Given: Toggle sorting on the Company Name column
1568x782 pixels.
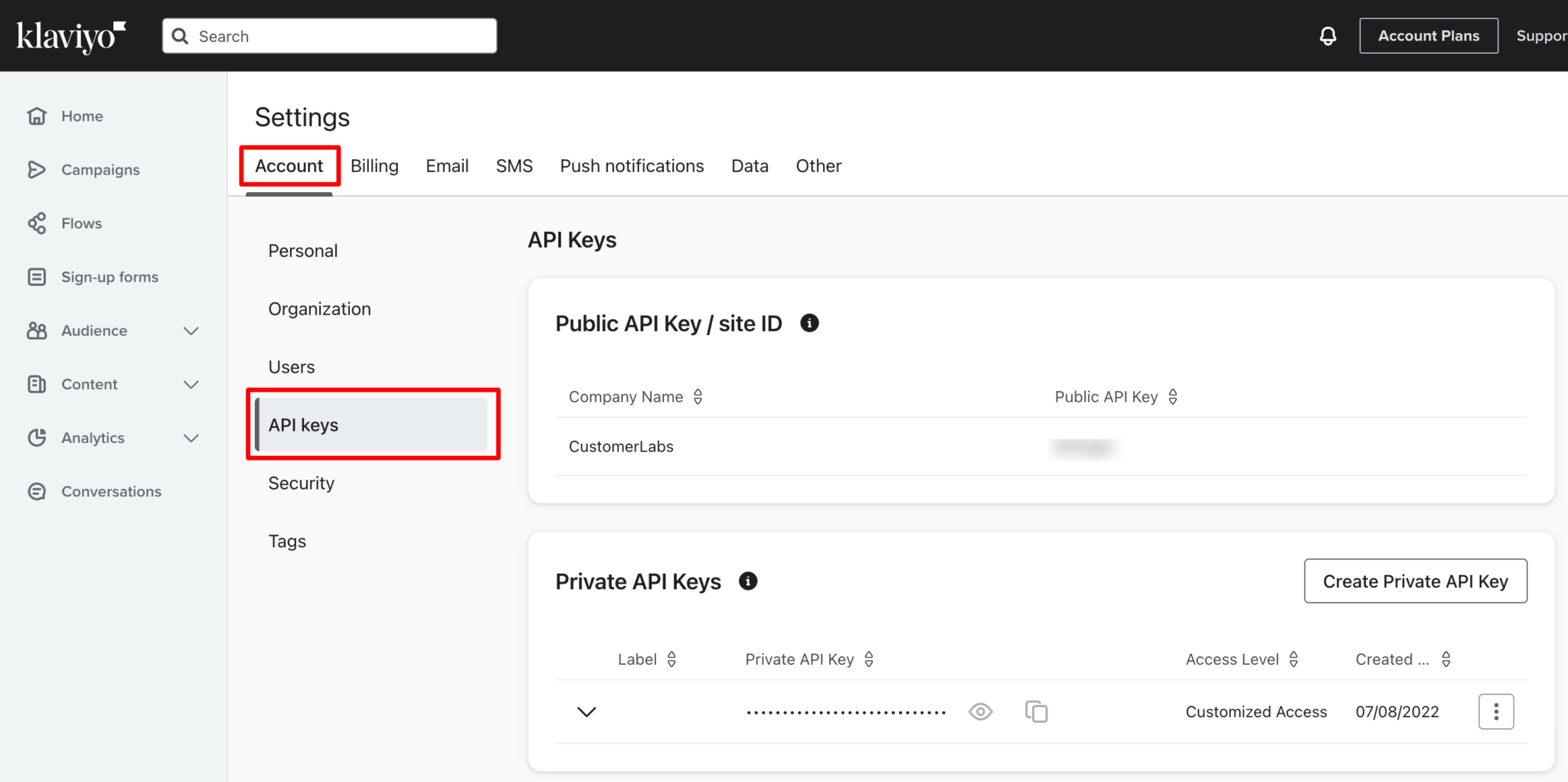Looking at the screenshot, I should [x=697, y=396].
